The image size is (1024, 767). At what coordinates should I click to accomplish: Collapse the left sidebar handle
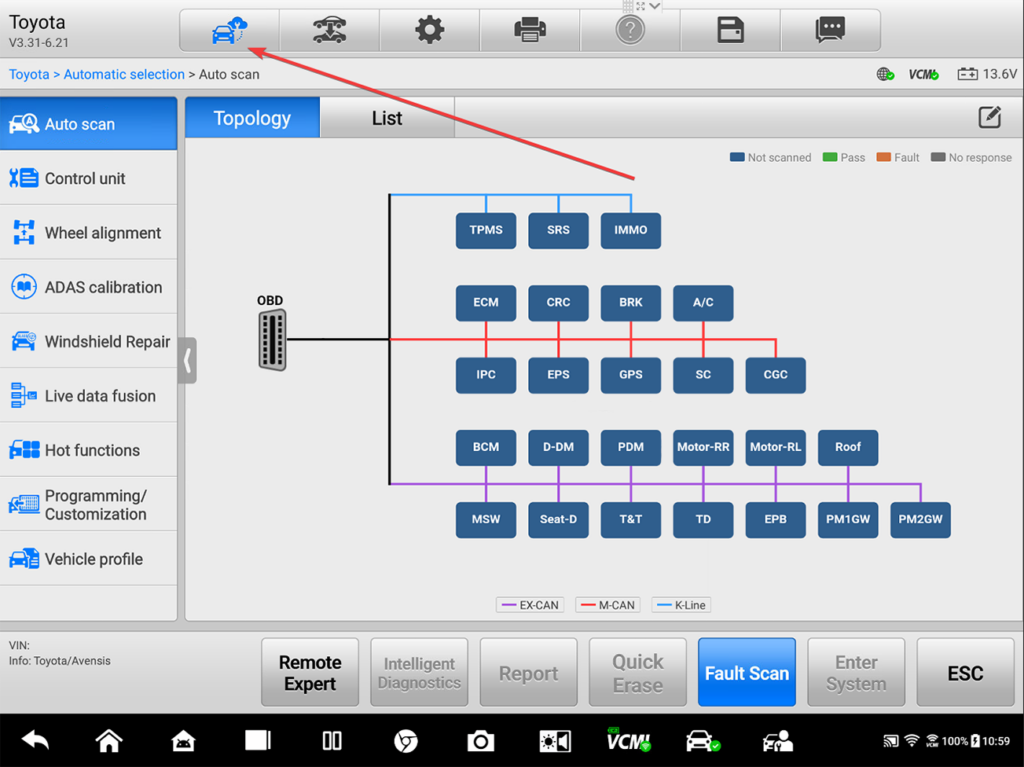[x=187, y=360]
